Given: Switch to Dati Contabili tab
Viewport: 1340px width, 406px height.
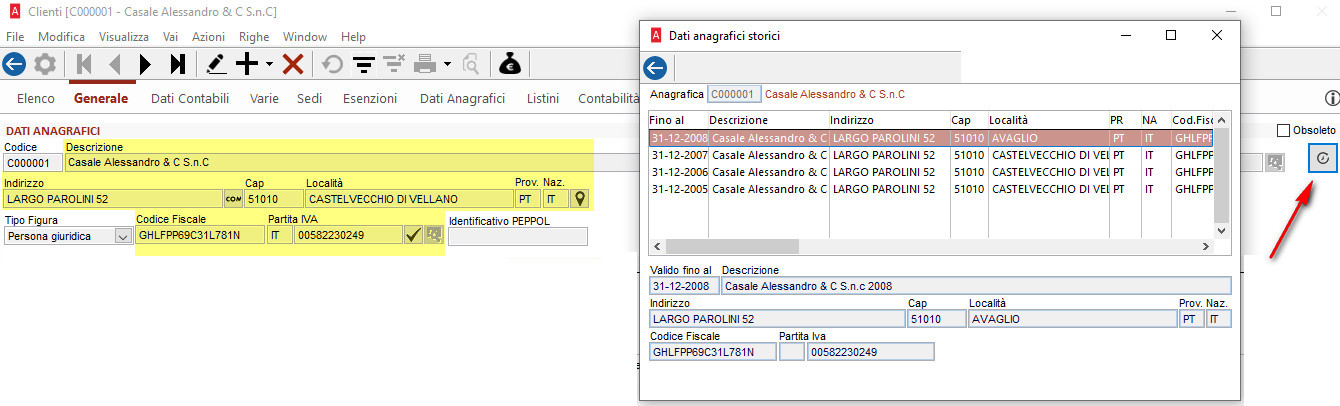Looking at the screenshot, I should tap(190, 98).
